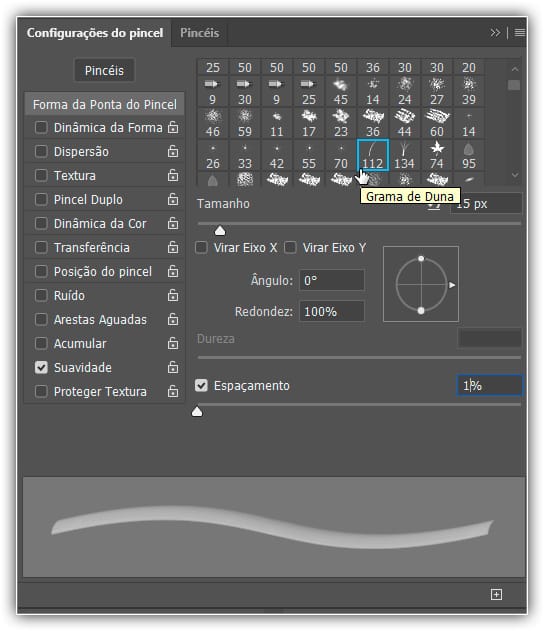
Task: Toggle the lock icon for Posição do pincel
Action: [173, 271]
